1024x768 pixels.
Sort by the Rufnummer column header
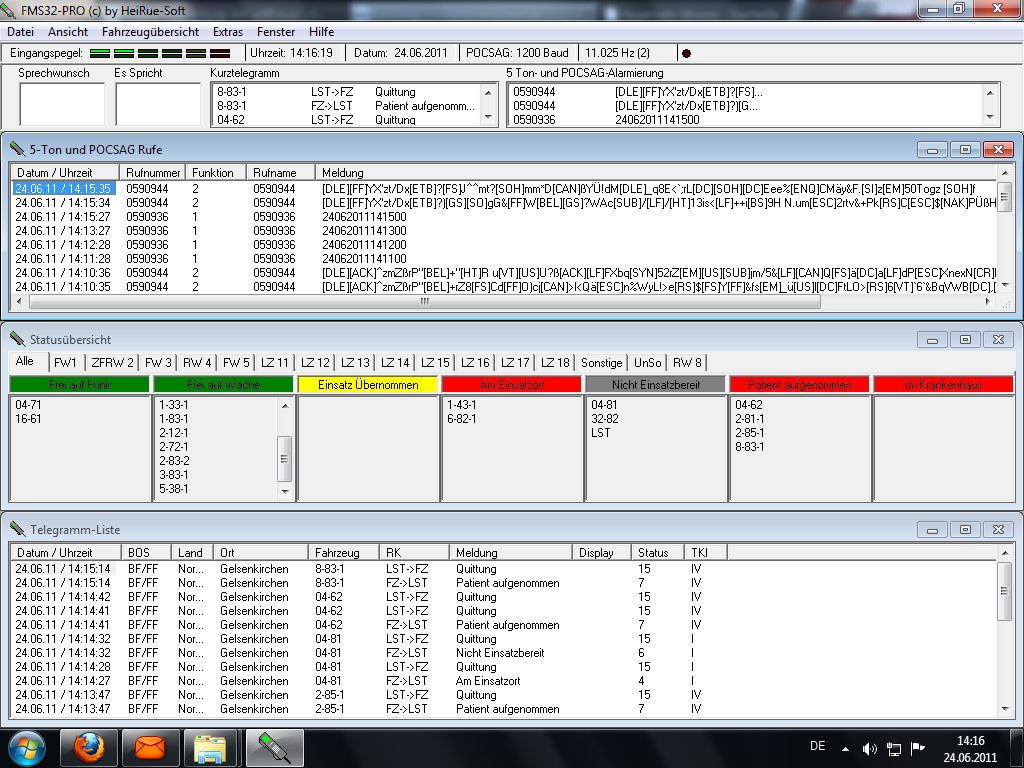coord(153,172)
